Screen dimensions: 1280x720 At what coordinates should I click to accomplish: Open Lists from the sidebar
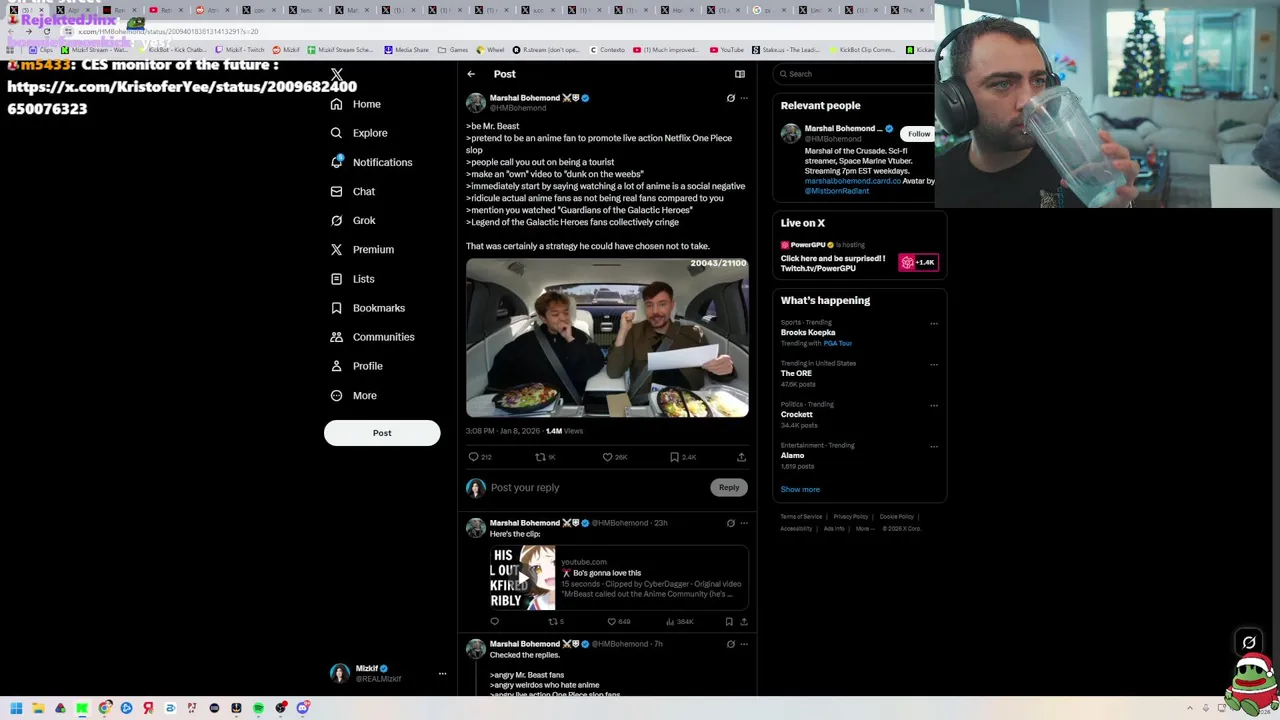(352, 279)
